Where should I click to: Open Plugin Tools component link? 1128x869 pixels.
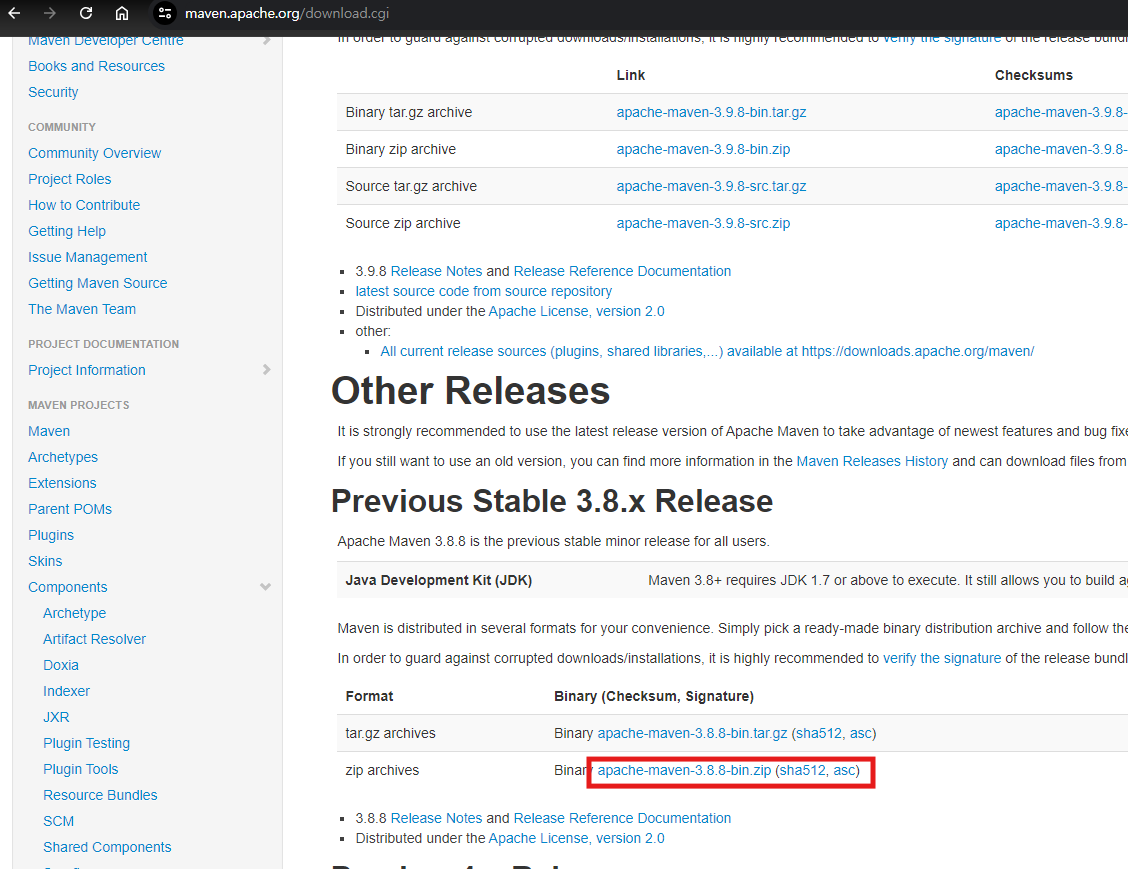pos(81,769)
